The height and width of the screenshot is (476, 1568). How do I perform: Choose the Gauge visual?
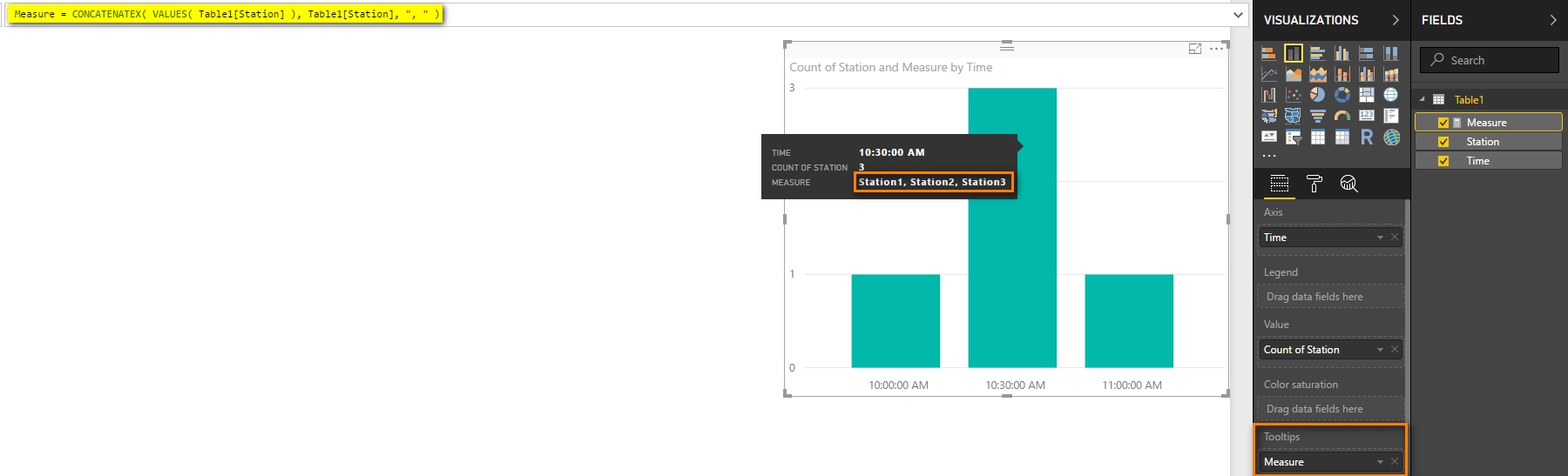(x=1342, y=116)
